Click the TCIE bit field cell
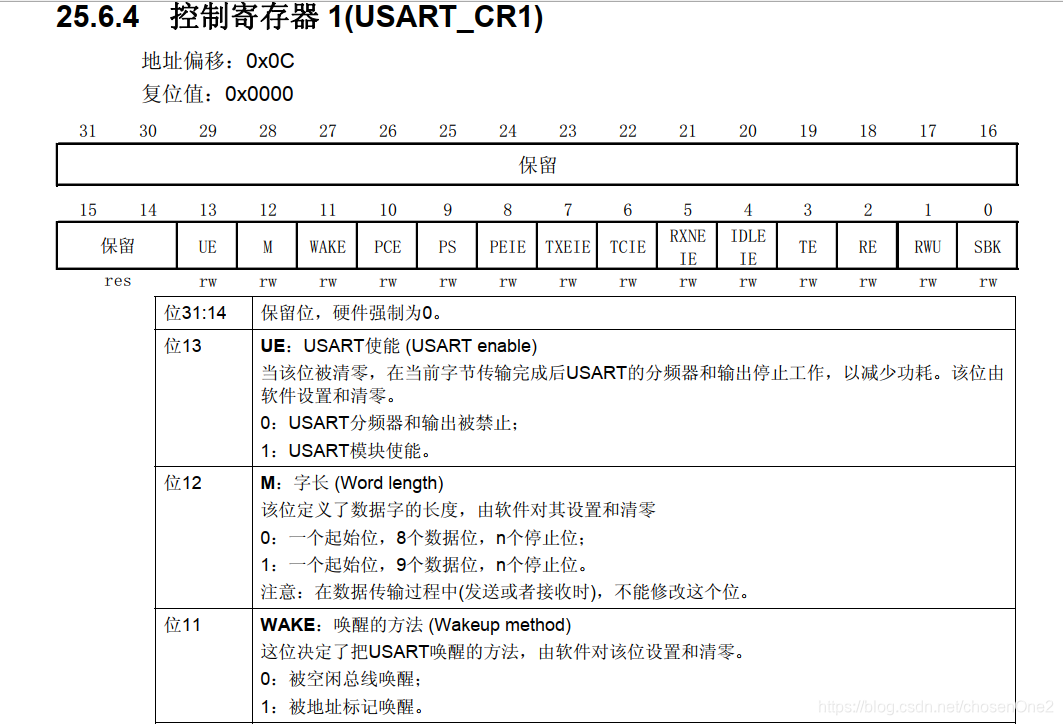The image size is (1063, 725). [628, 246]
